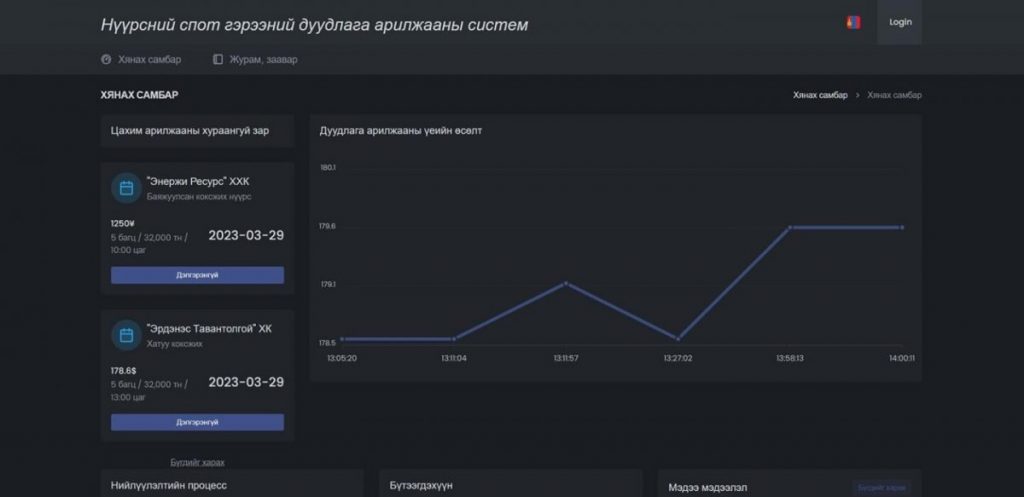Open the Бүгдийг харах link below auction list
This screenshot has width=1024, height=497.
pyautogui.click(x=197, y=462)
